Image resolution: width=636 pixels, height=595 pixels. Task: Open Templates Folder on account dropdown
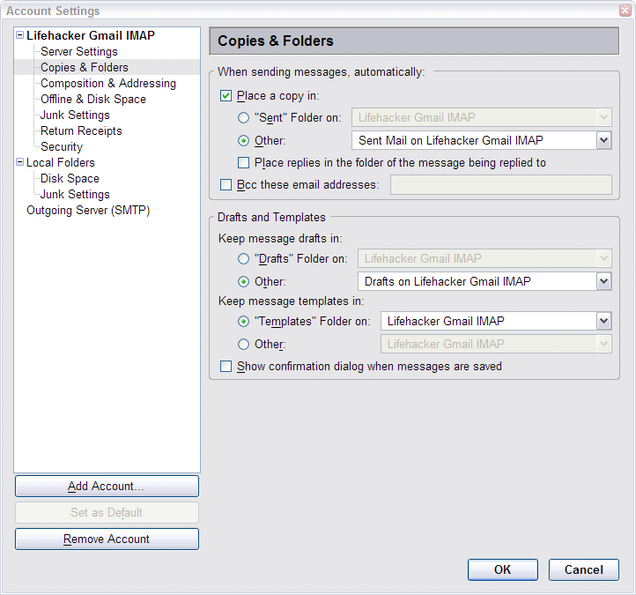click(496, 321)
